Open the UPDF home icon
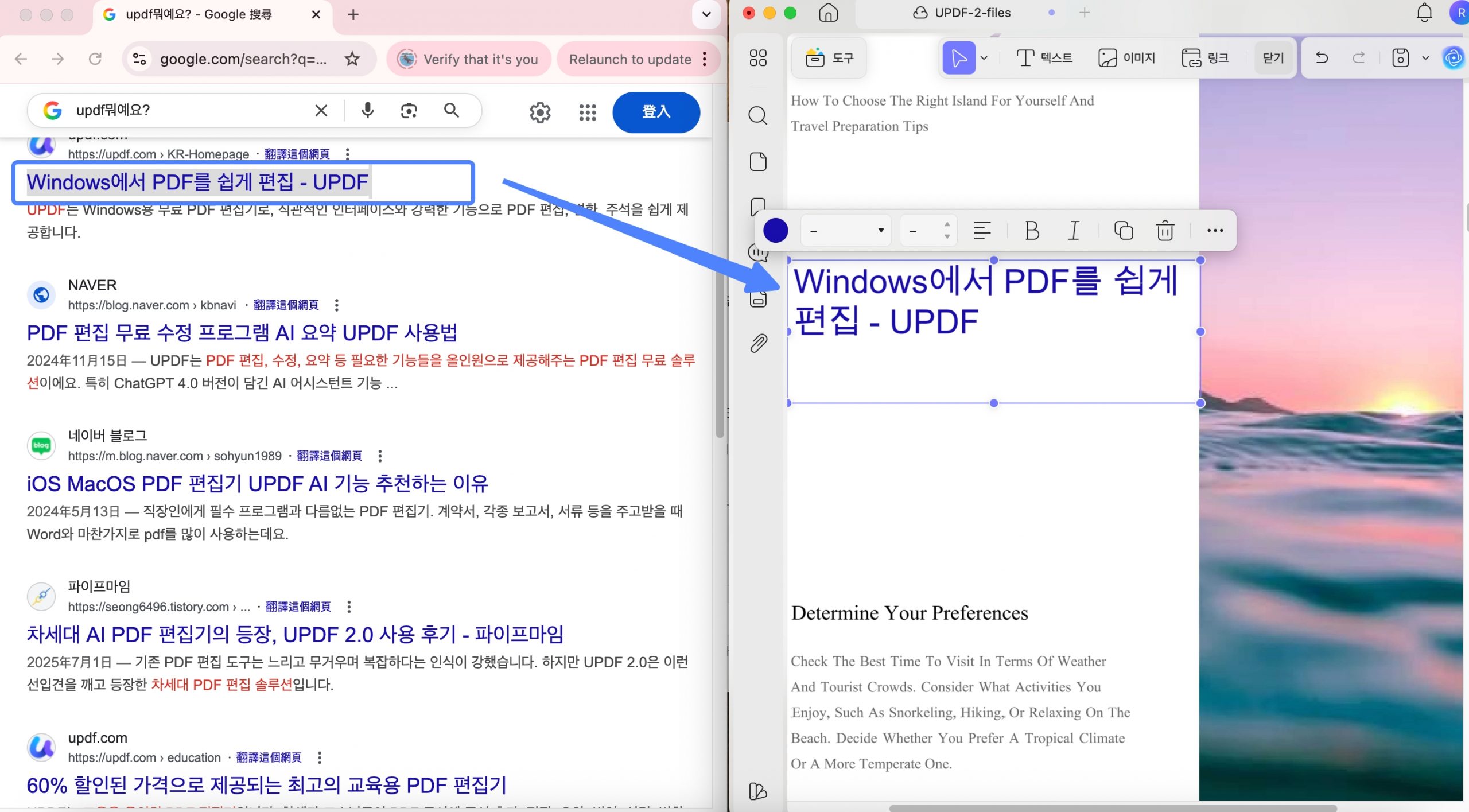The height and width of the screenshot is (812, 1469). coord(827,13)
